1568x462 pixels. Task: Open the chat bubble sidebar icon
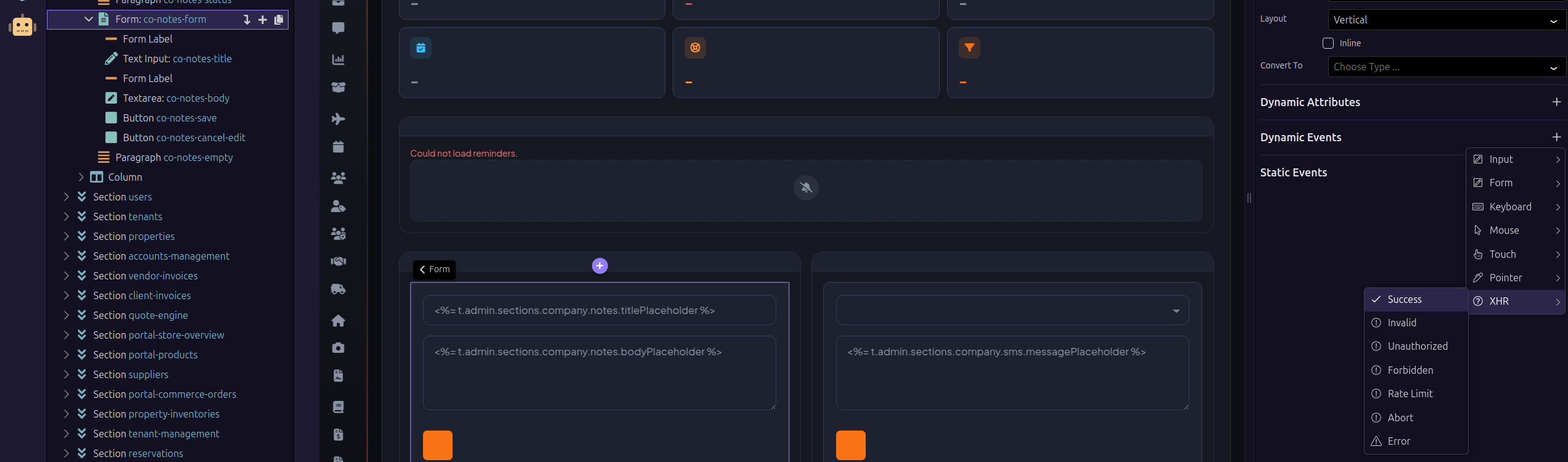coord(338,28)
